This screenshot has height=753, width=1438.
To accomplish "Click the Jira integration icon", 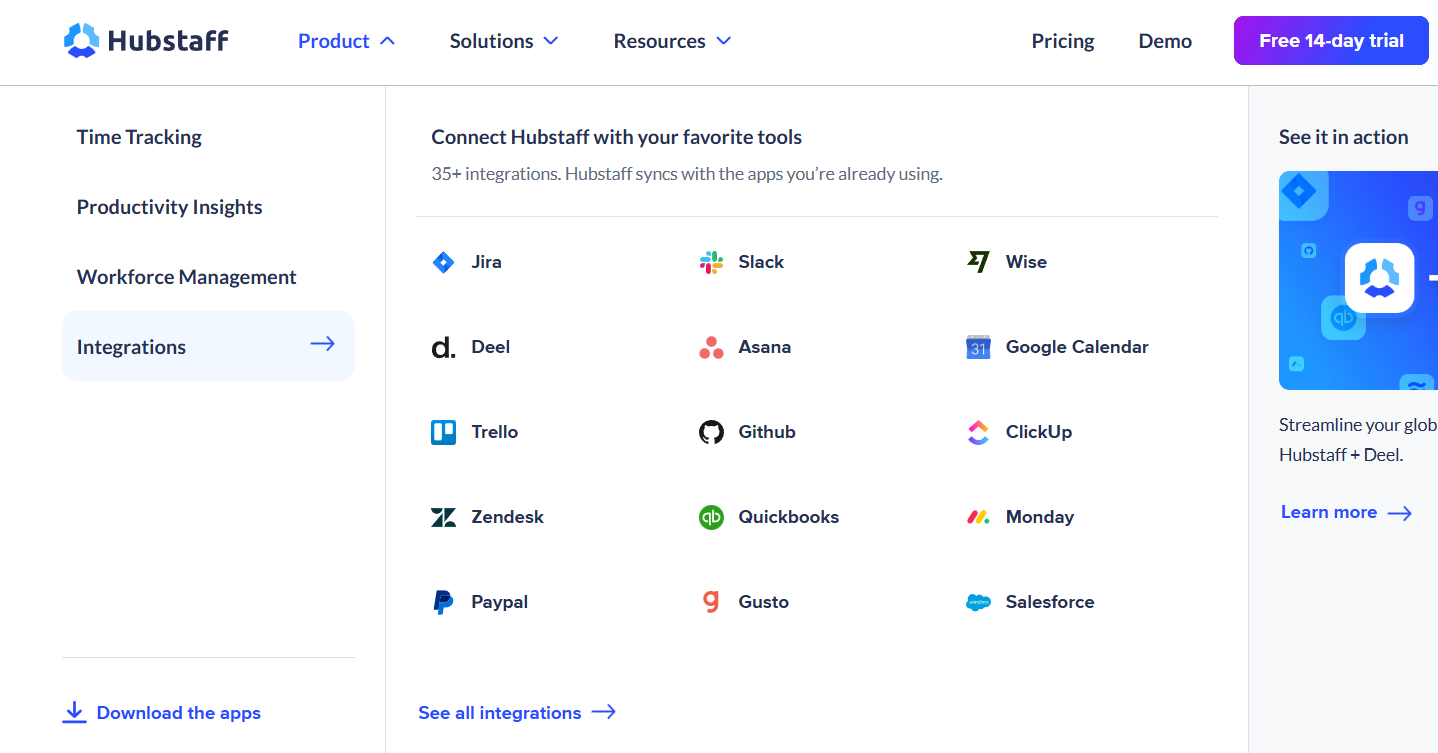I will (x=443, y=262).
